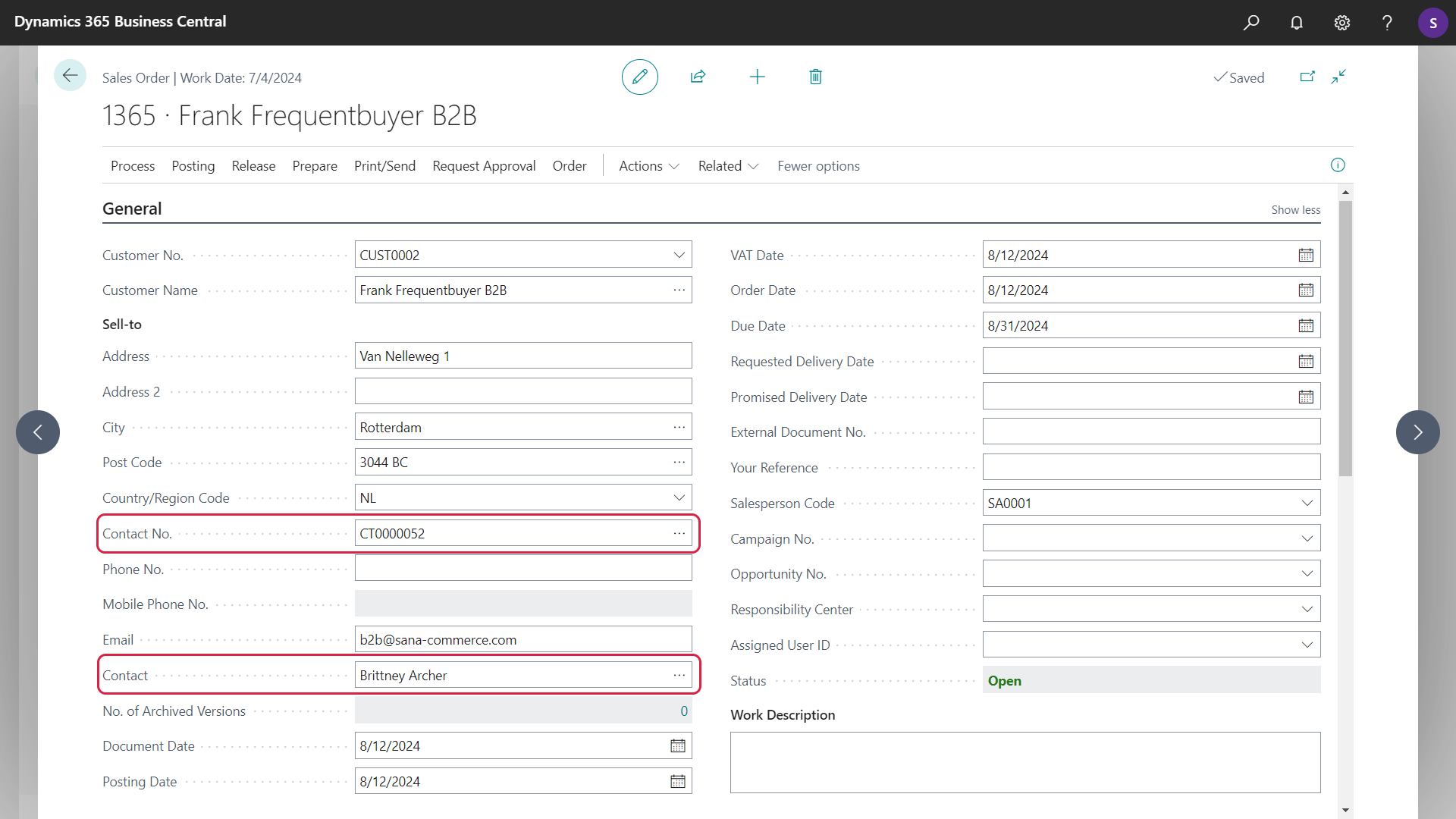Click the pencil edit icon
Screen dimensions: 1456x819
639,77
